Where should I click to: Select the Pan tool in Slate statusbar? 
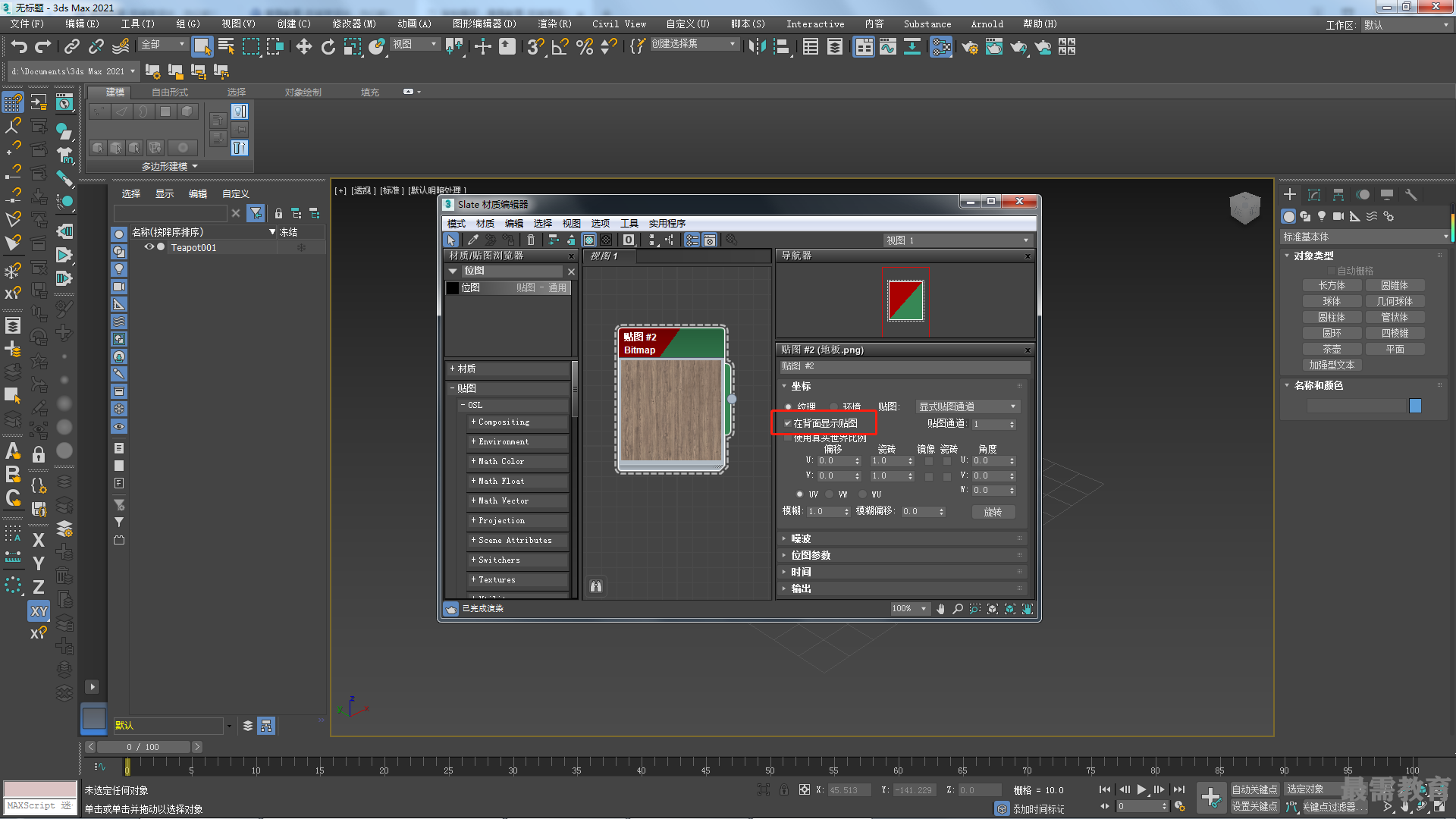pos(940,609)
